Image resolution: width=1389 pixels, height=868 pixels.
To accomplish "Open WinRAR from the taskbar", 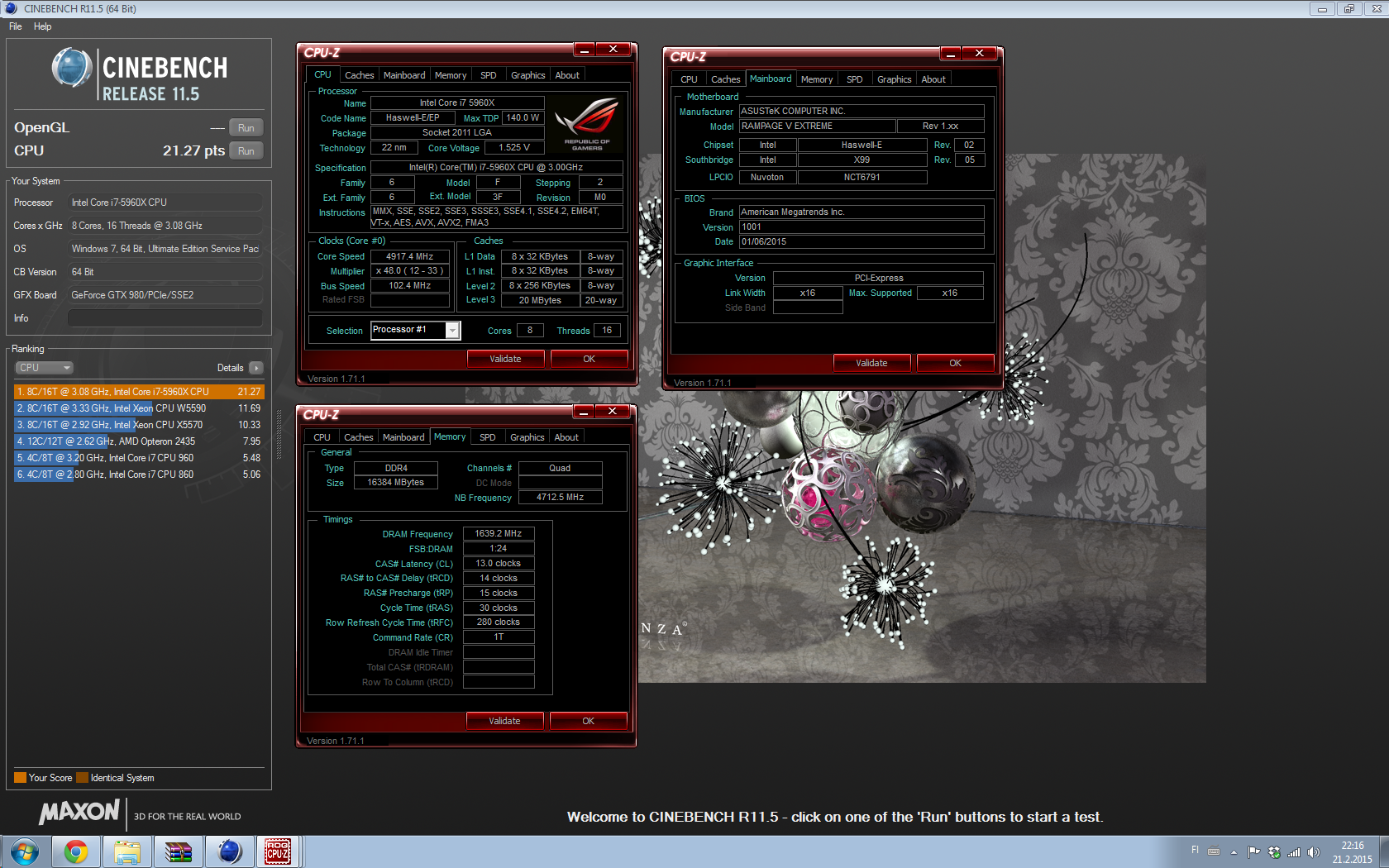I will coord(179,851).
